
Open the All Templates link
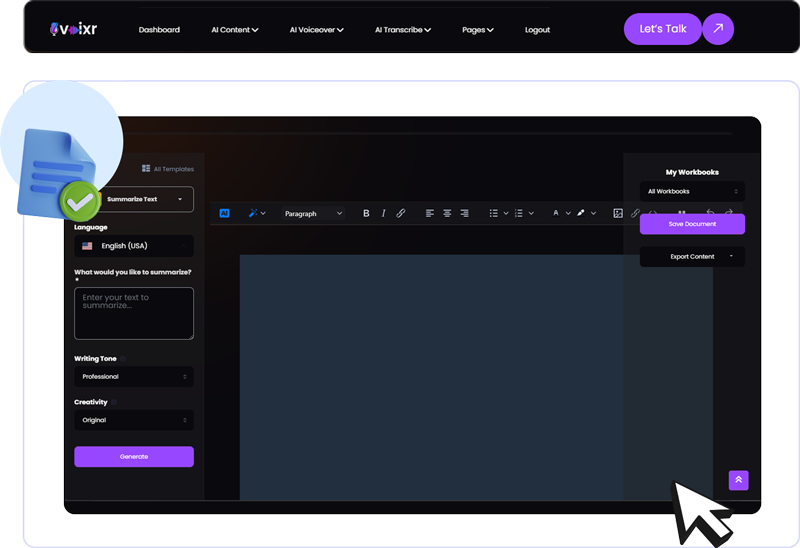tap(168, 169)
